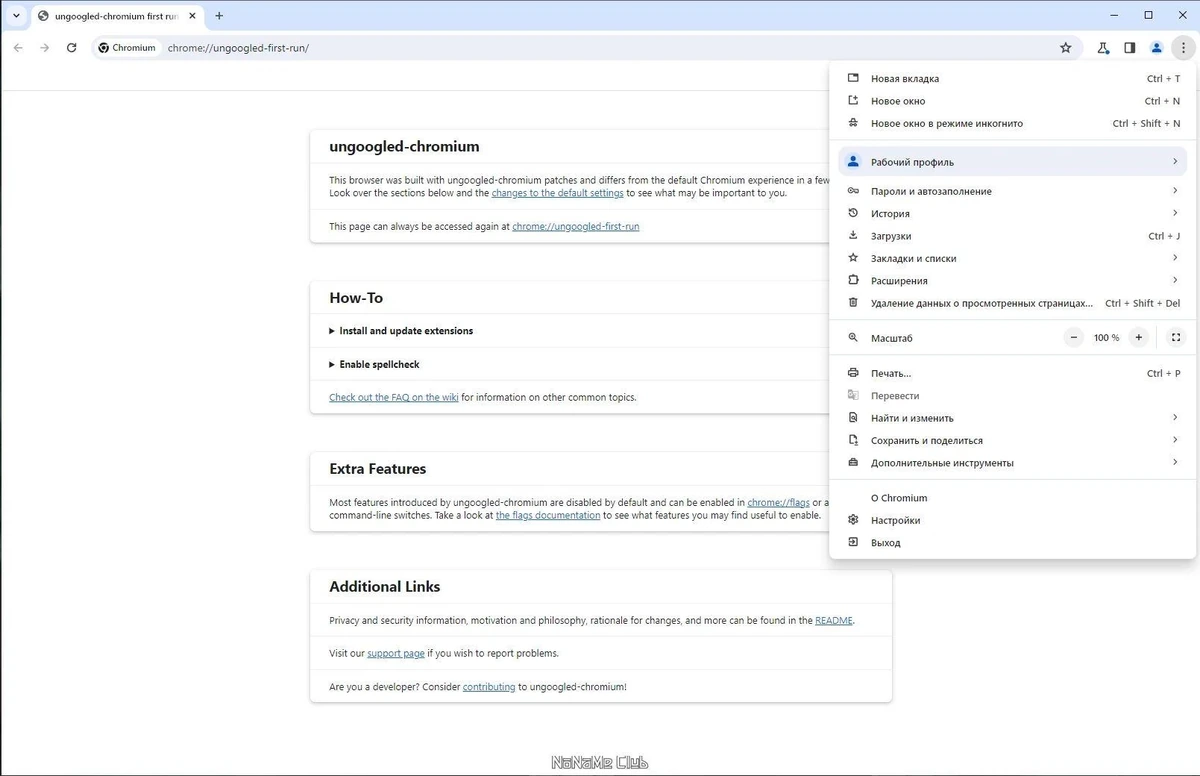Expand Install and update extensions section
Screen dimensions: 1200x776
tap(401, 331)
